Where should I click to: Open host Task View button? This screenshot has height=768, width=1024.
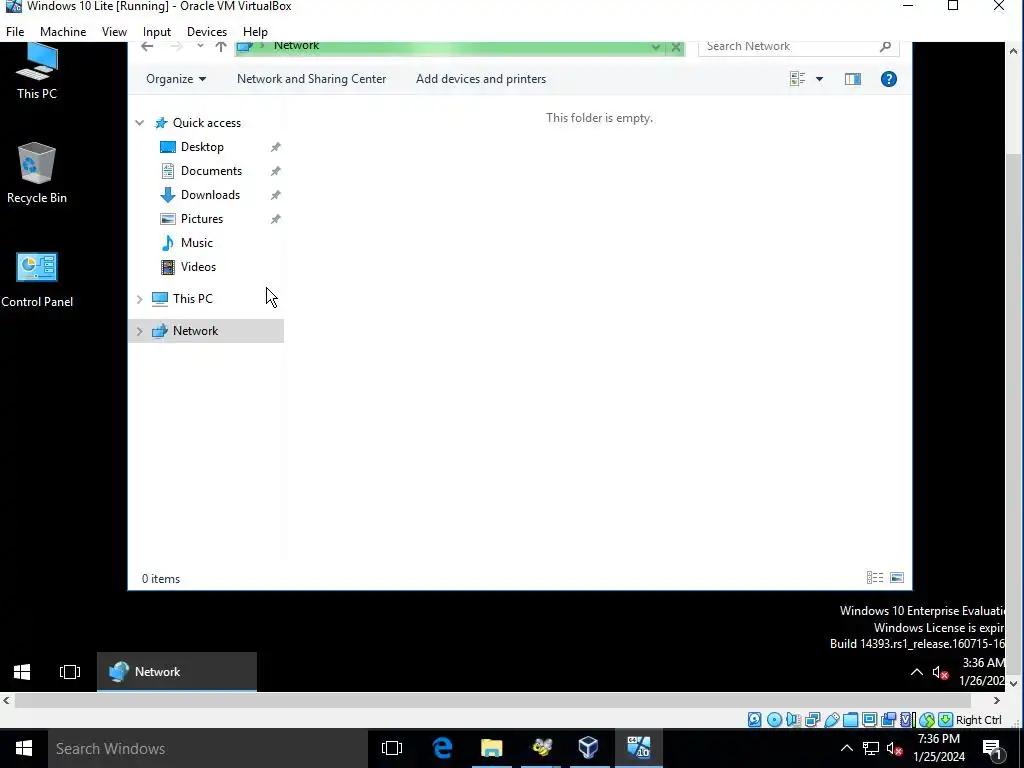click(392, 748)
